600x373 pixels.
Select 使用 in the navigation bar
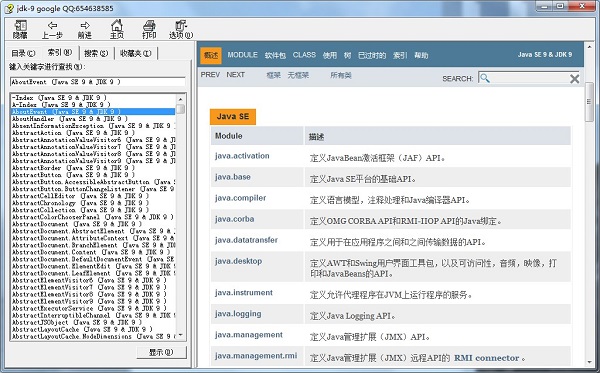(329, 55)
